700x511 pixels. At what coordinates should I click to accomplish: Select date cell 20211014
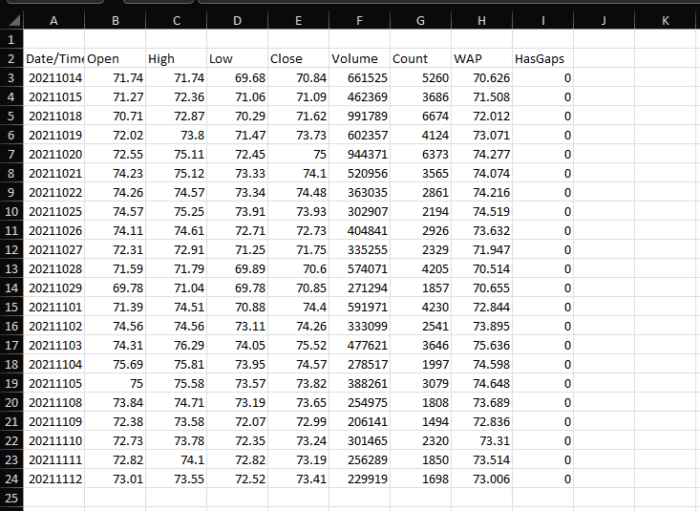(54, 78)
